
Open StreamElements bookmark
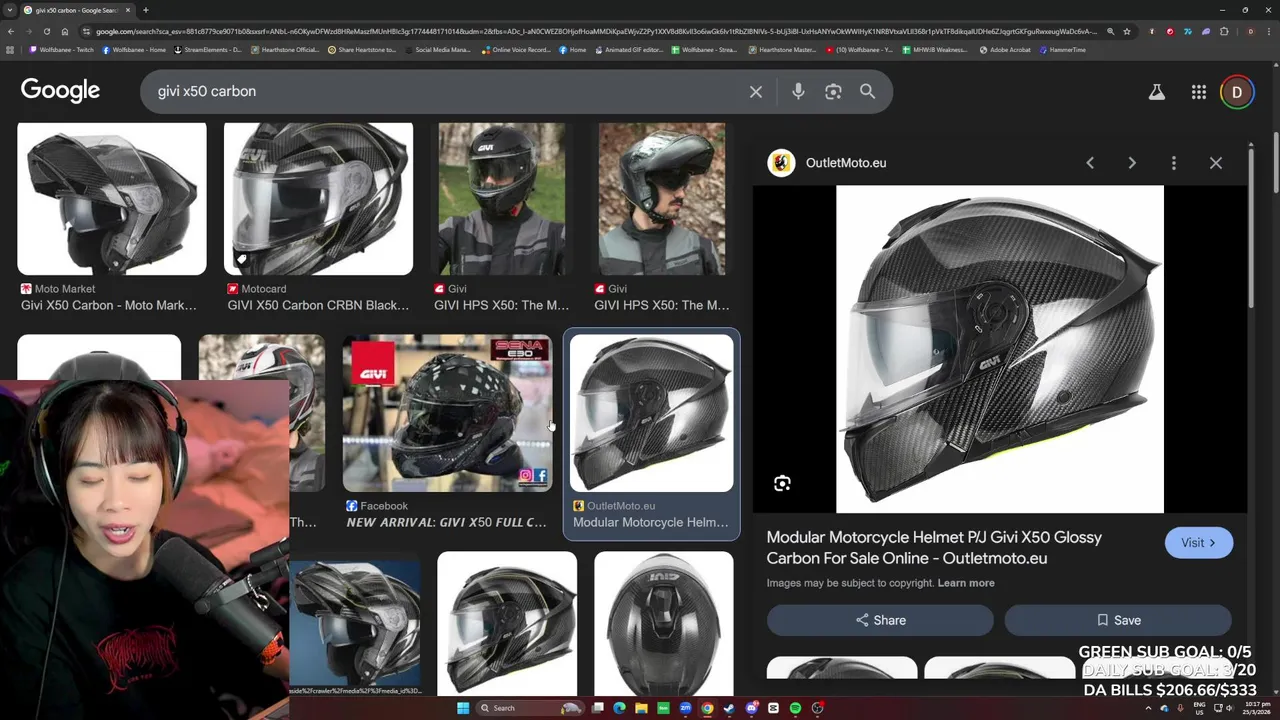coord(208,50)
